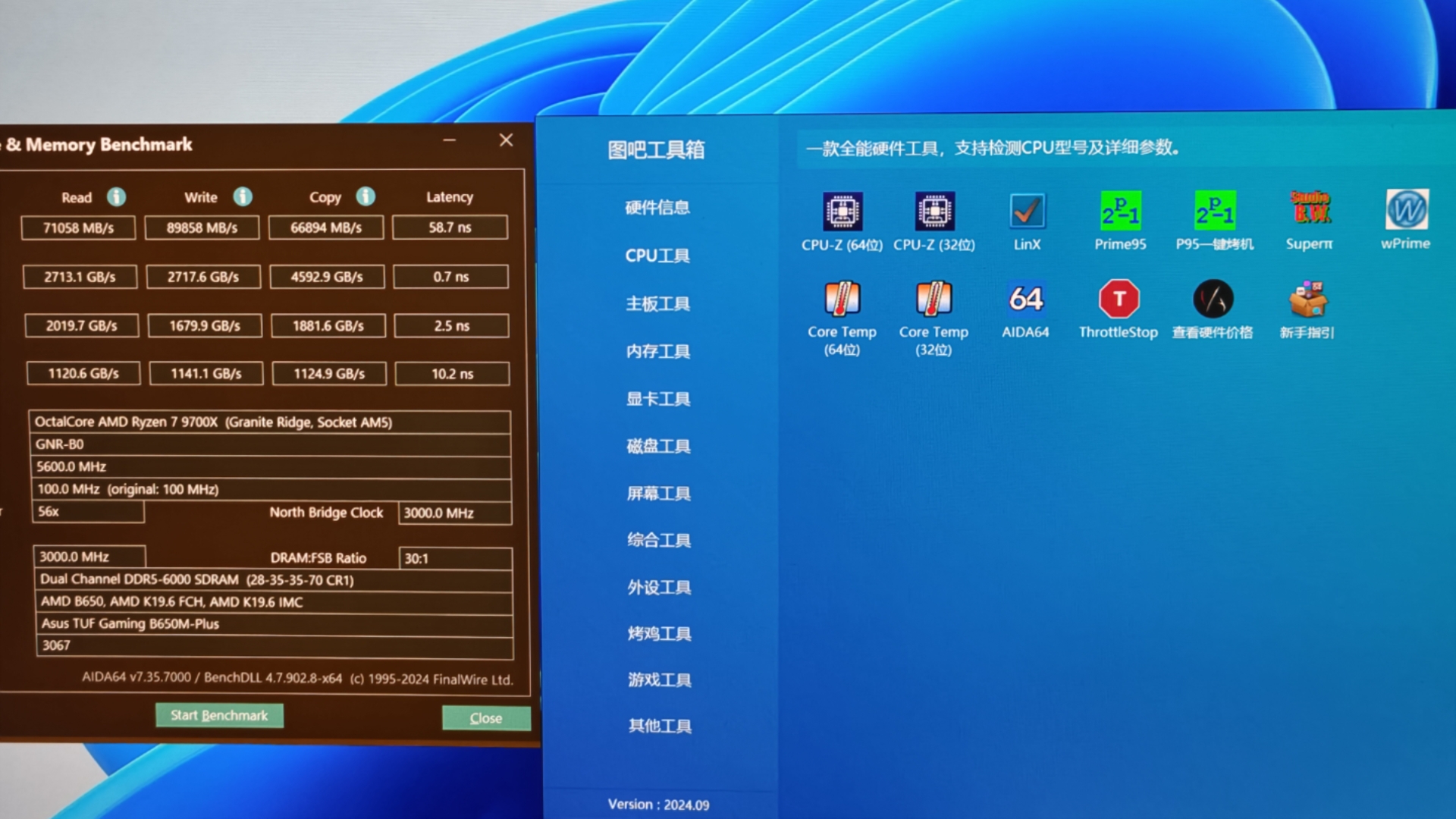The height and width of the screenshot is (819, 1456).
Task: Click BIOS version 3067 field
Action: coord(275,646)
